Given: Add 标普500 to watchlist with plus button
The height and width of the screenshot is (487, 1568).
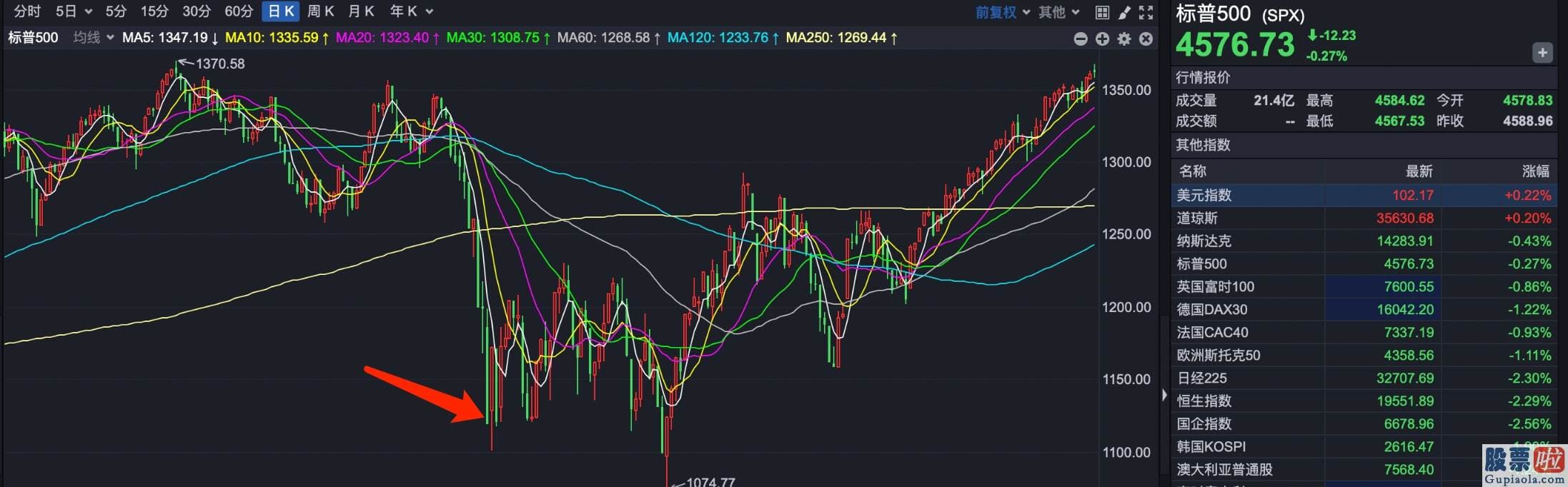Looking at the screenshot, I should [x=1542, y=52].
